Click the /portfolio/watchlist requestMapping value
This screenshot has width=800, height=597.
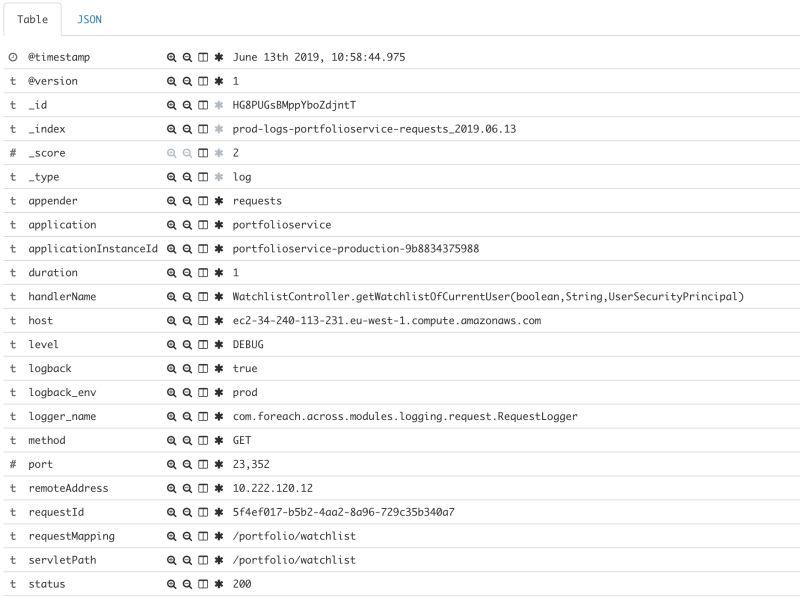(294, 536)
